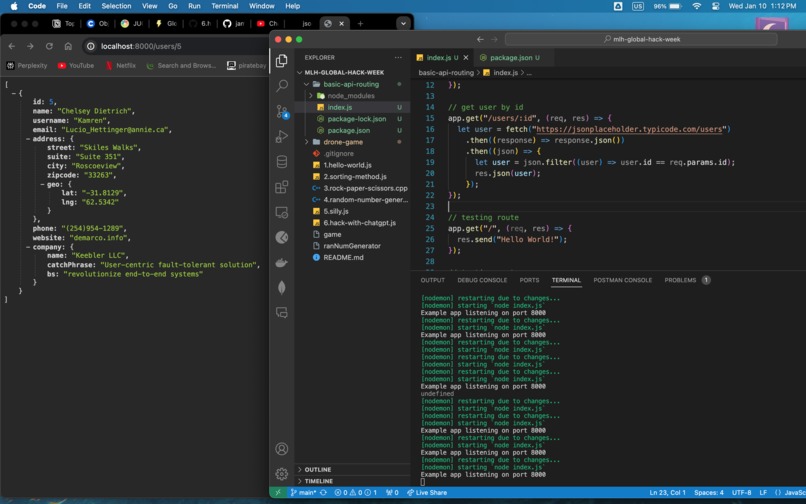Open the Terminal menu in the menu bar
The width and height of the screenshot is (806, 504).
coord(225,6)
